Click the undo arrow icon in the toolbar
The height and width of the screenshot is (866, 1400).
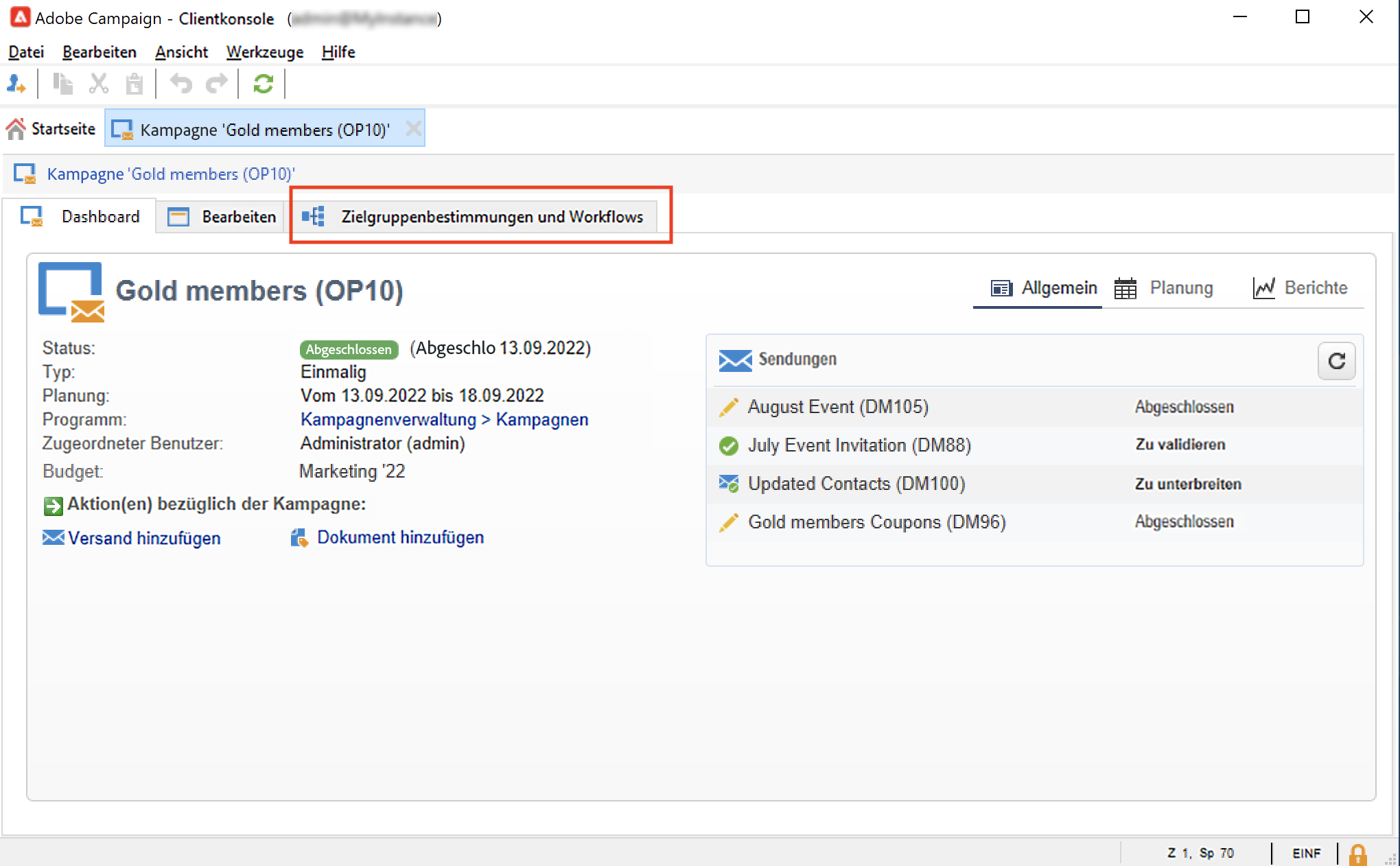(181, 84)
